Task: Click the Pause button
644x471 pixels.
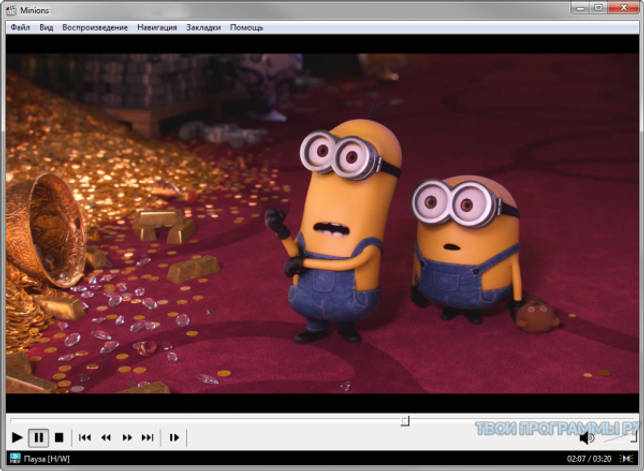Action: (39, 437)
